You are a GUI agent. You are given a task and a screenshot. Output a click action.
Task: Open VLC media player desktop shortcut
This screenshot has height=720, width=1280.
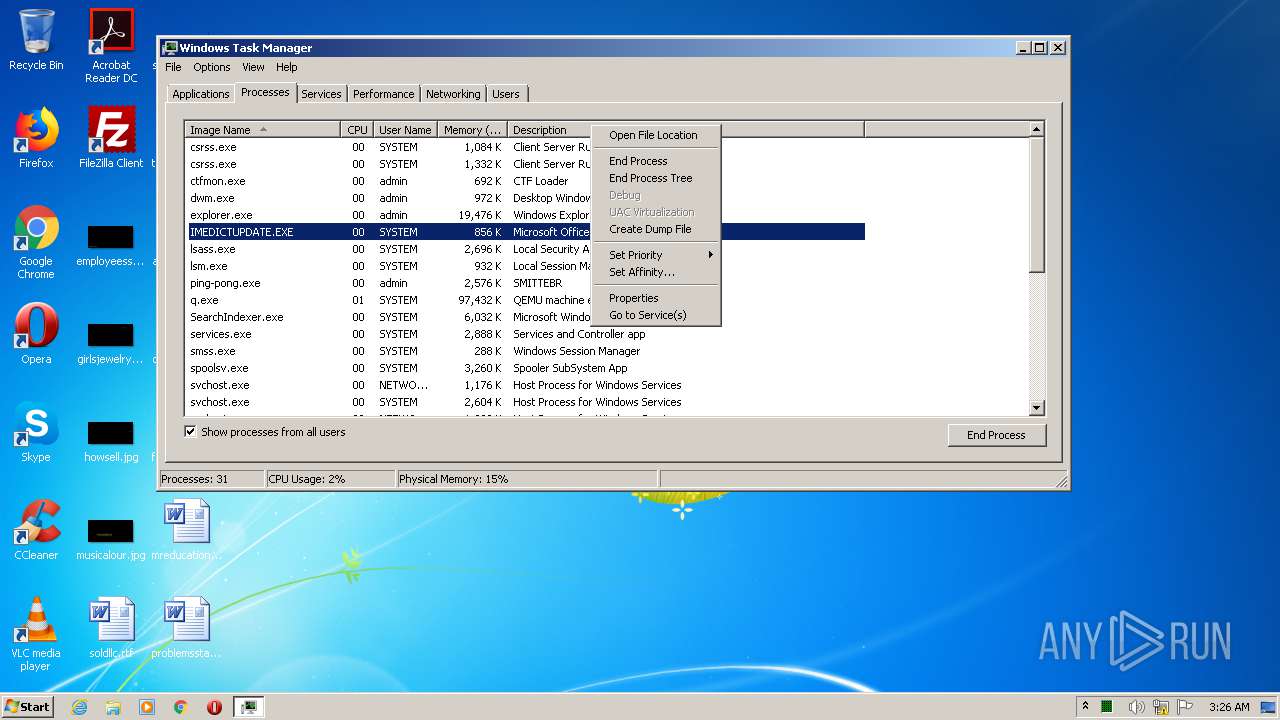(x=36, y=634)
